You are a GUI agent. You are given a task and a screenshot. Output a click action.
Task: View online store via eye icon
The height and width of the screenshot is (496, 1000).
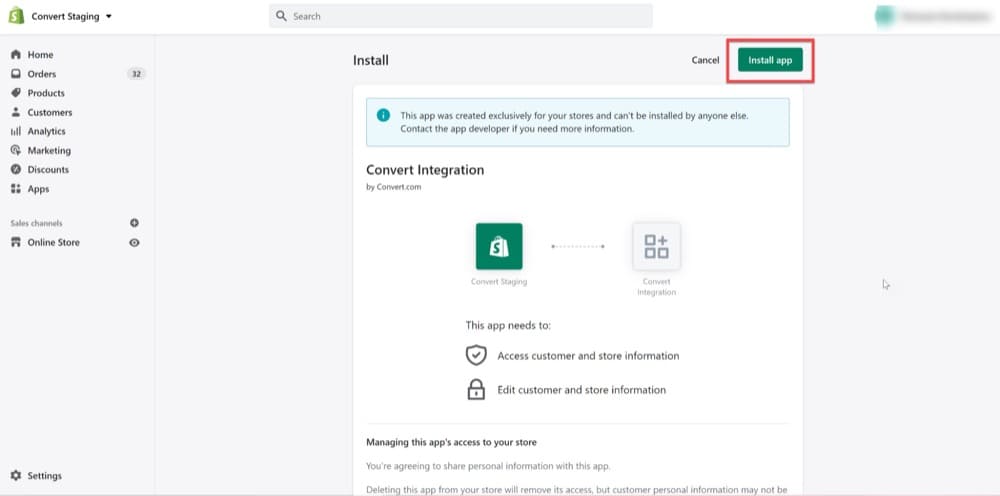point(135,243)
